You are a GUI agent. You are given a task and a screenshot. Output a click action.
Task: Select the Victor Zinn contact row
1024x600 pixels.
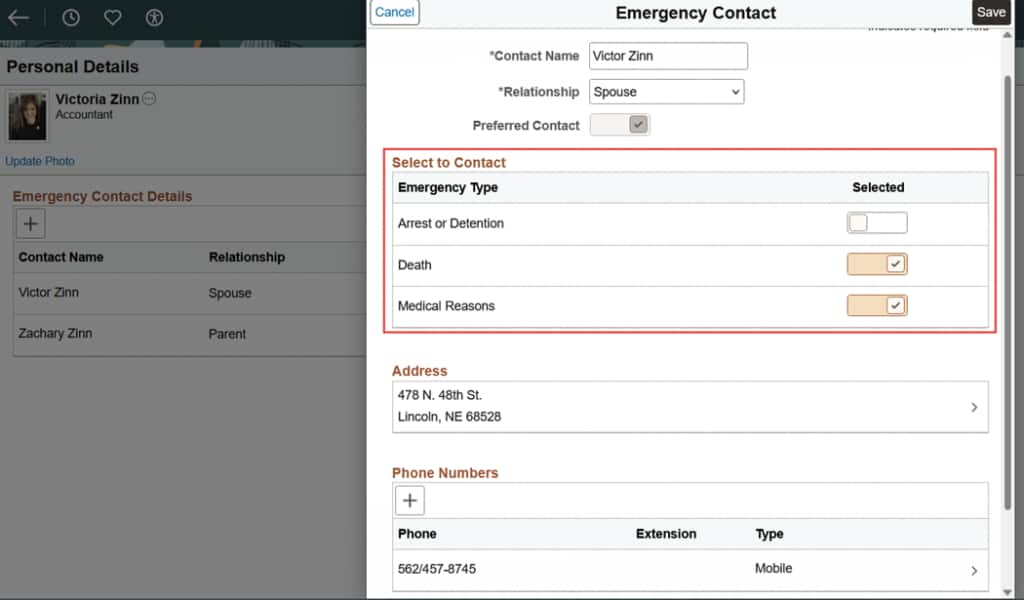(49, 293)
